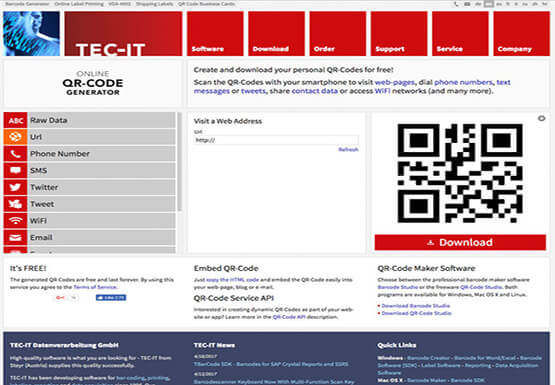
Task: Choose the Tweet list entry
Action: [90, 204]
